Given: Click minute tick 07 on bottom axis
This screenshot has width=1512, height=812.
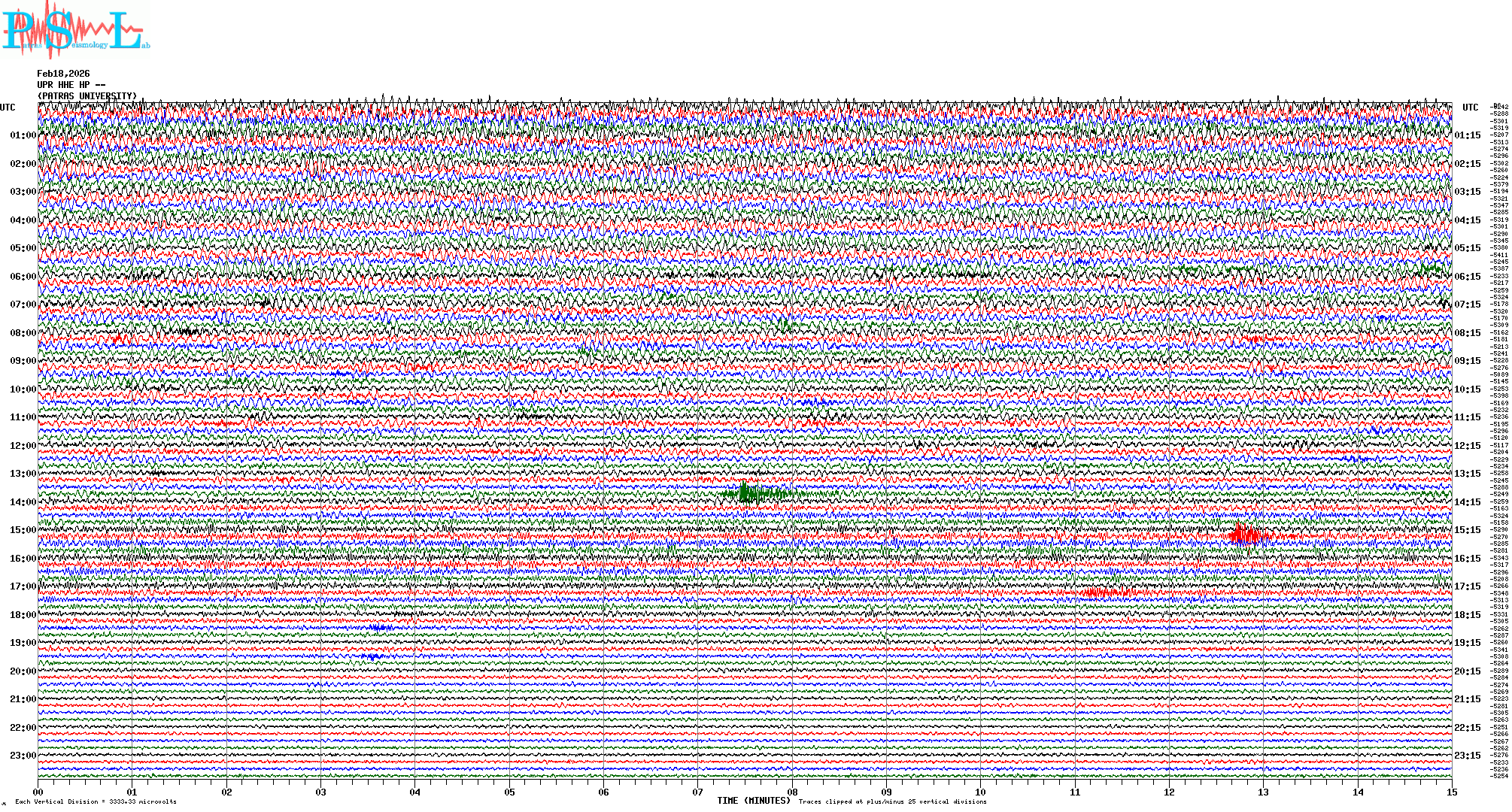Looking at the screenshot, I should (x=698, y=792).
